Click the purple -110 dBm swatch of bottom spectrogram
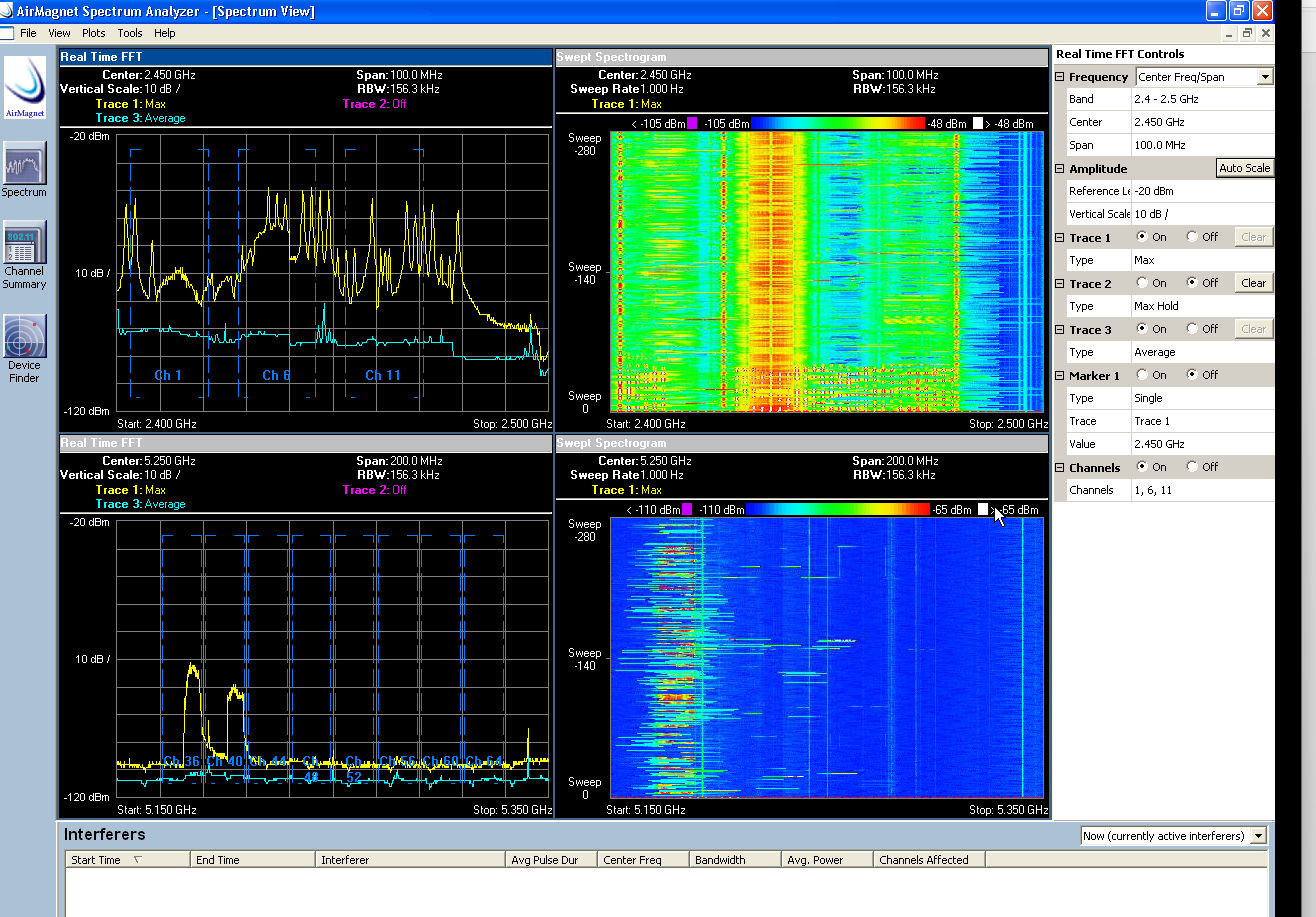The height and width of the screenshot is (917, 1316). pos(687,509)
